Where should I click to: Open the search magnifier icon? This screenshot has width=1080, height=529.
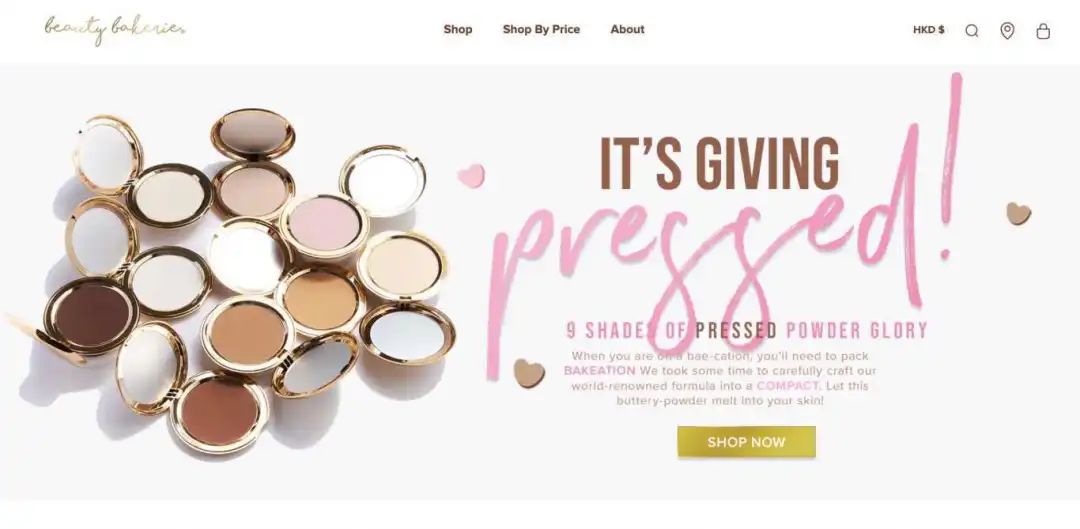(972, 31)
